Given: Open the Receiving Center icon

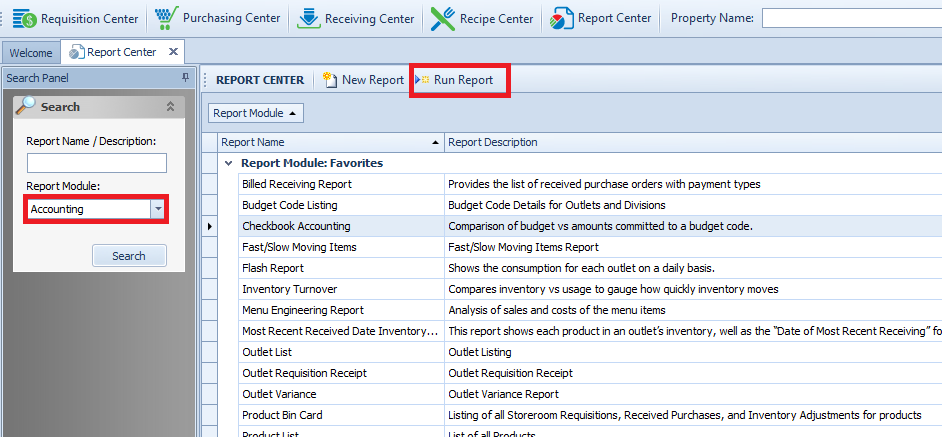Looking at the screenshot, I should (309, 18).
